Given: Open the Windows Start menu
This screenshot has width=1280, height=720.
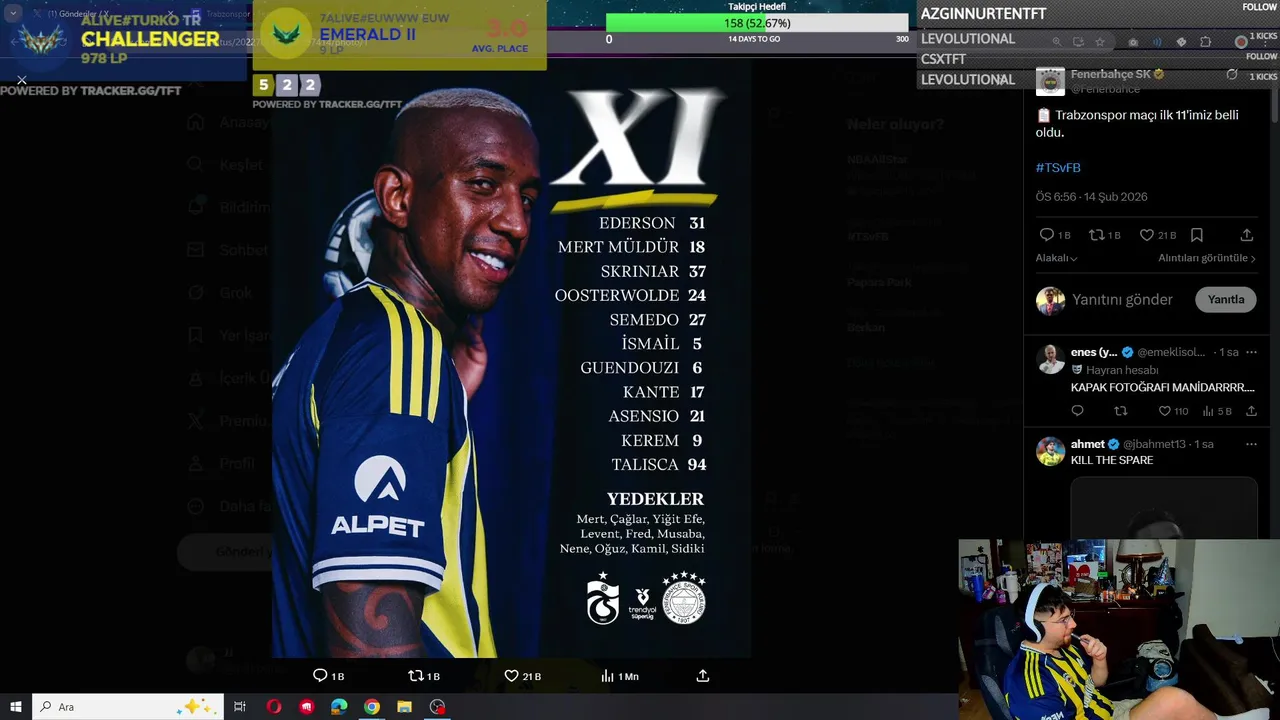Looking at the screenshot, I should [x=16, y=707].
